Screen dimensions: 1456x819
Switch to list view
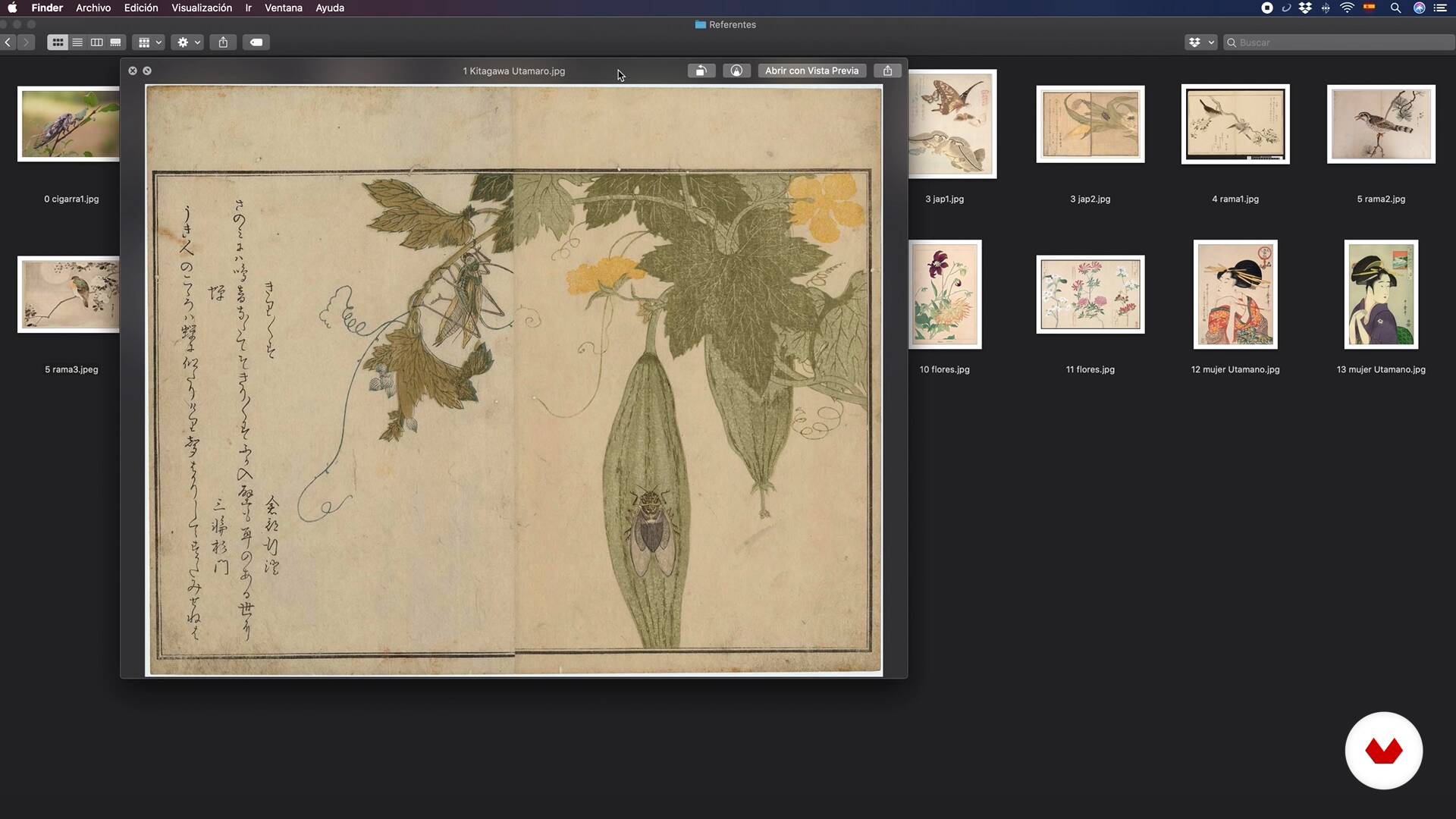(x=77, y=42)
